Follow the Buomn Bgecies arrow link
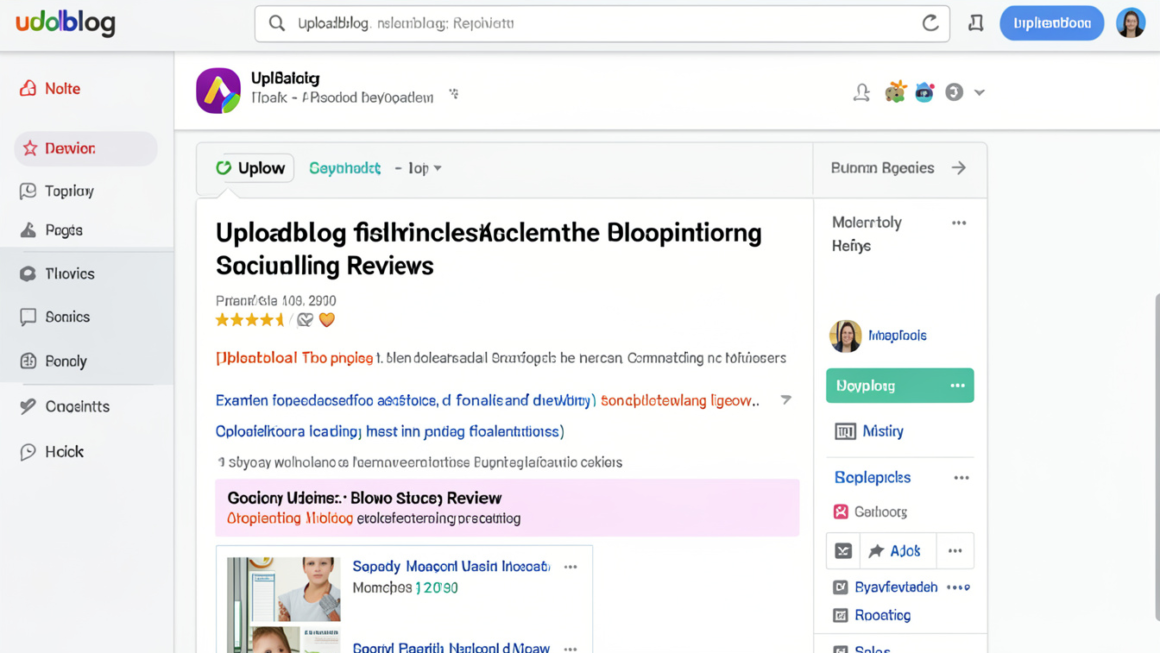This screenshot has width=1160, height=653. [x=958, y=168]
